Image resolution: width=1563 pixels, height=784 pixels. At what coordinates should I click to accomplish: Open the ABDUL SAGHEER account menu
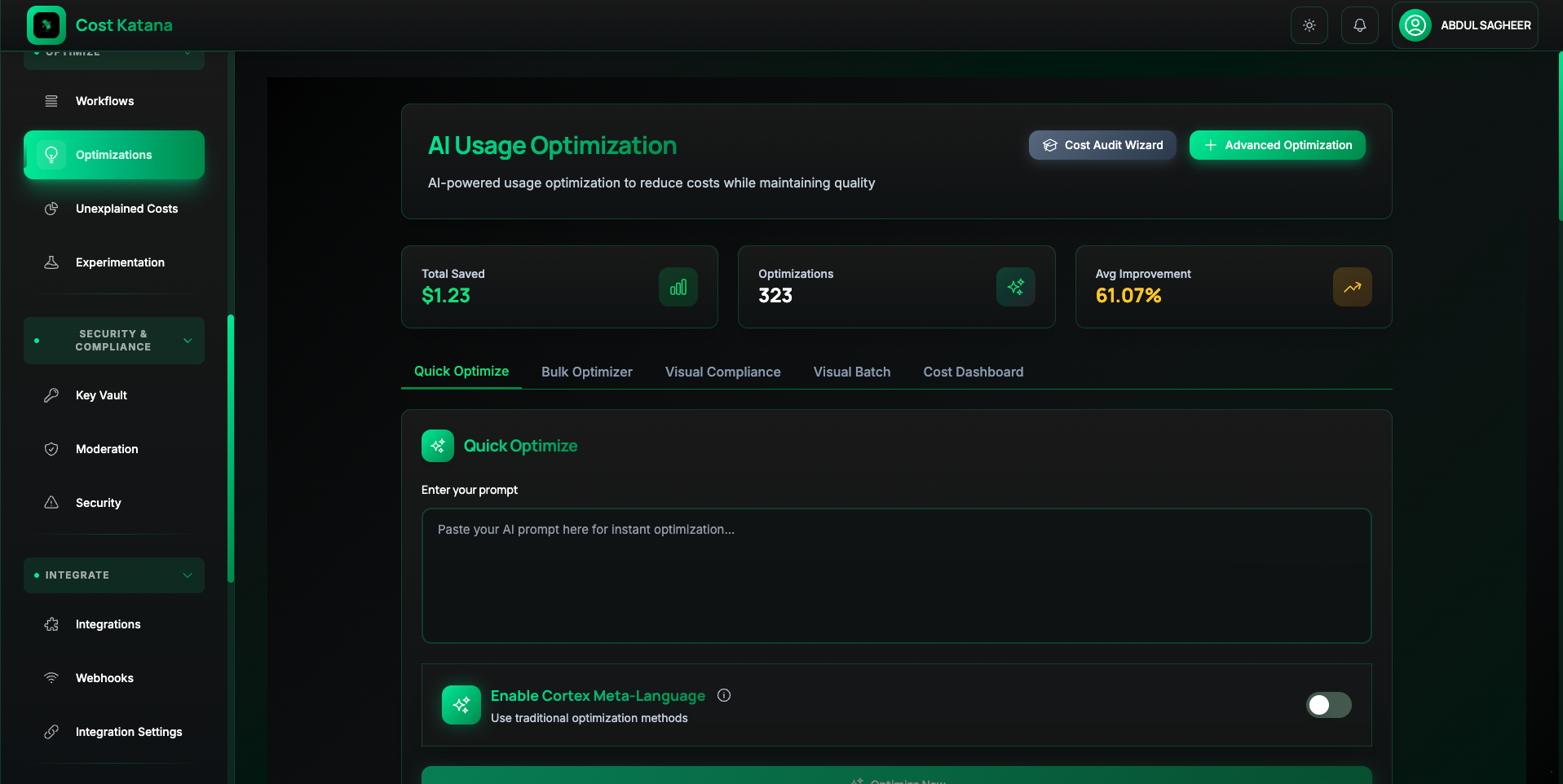pos(1465,25)
